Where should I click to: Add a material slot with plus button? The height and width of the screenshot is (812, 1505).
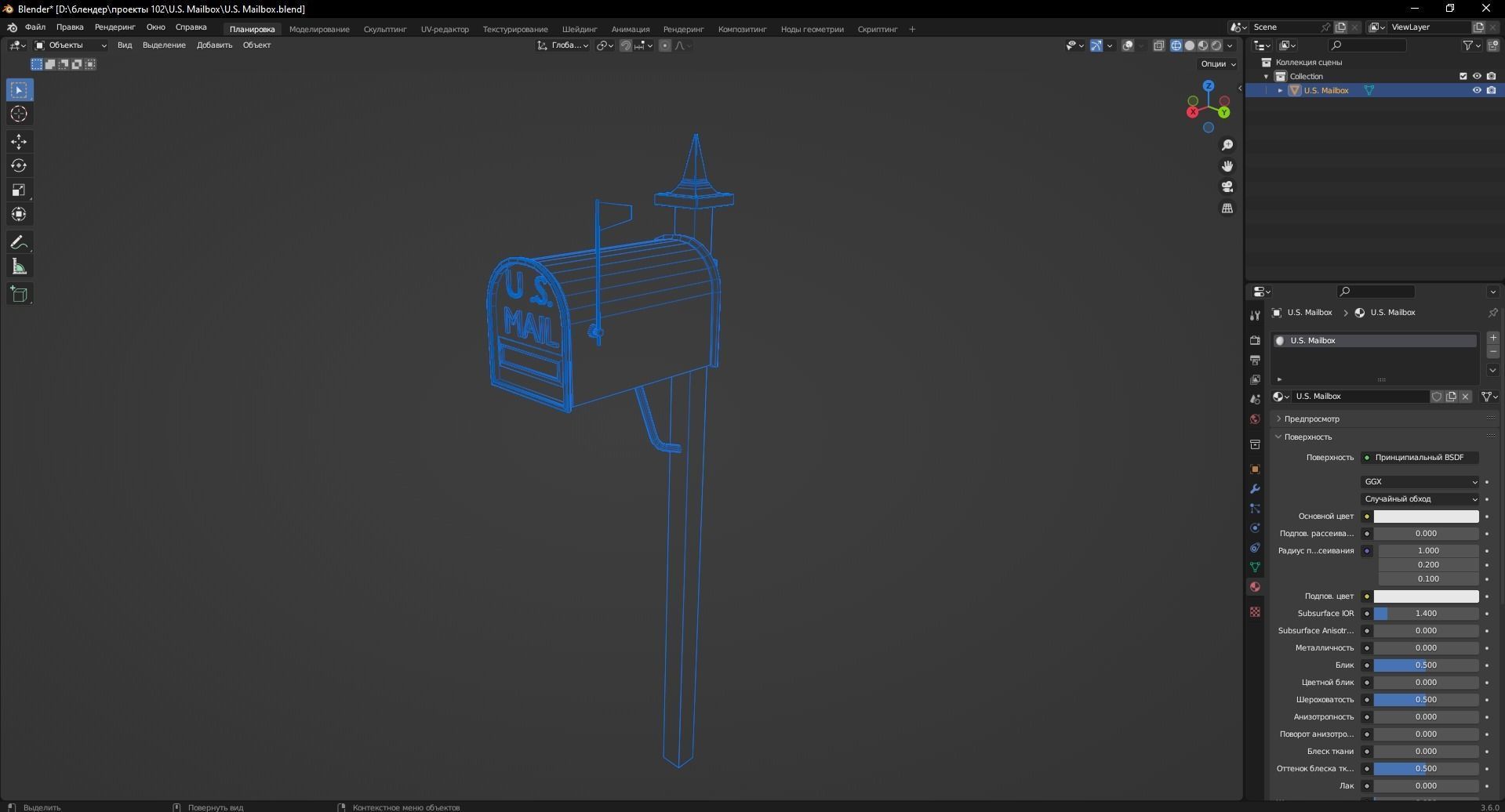[x=1492, y=337]
